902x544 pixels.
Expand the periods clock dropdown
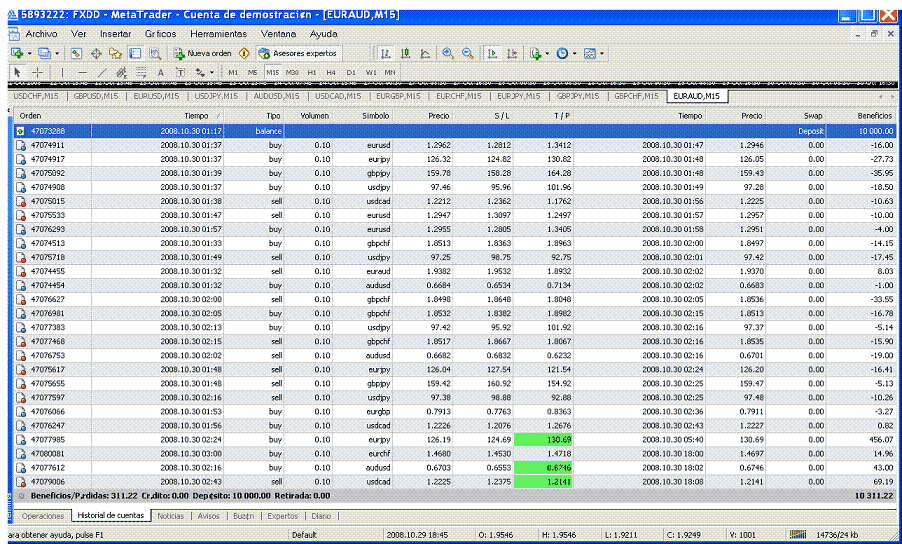(574, 53)
